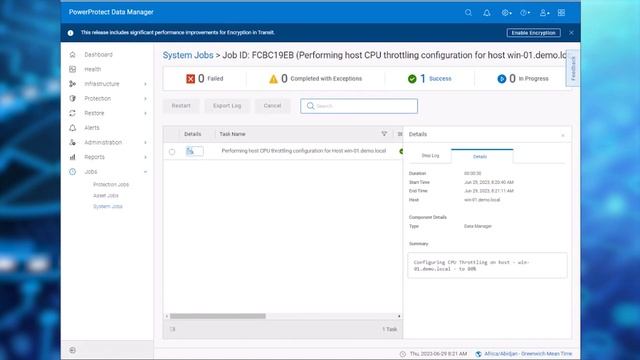Click the Reports chart icon
This screenshot has height=360, width=640.
(73, 157)
